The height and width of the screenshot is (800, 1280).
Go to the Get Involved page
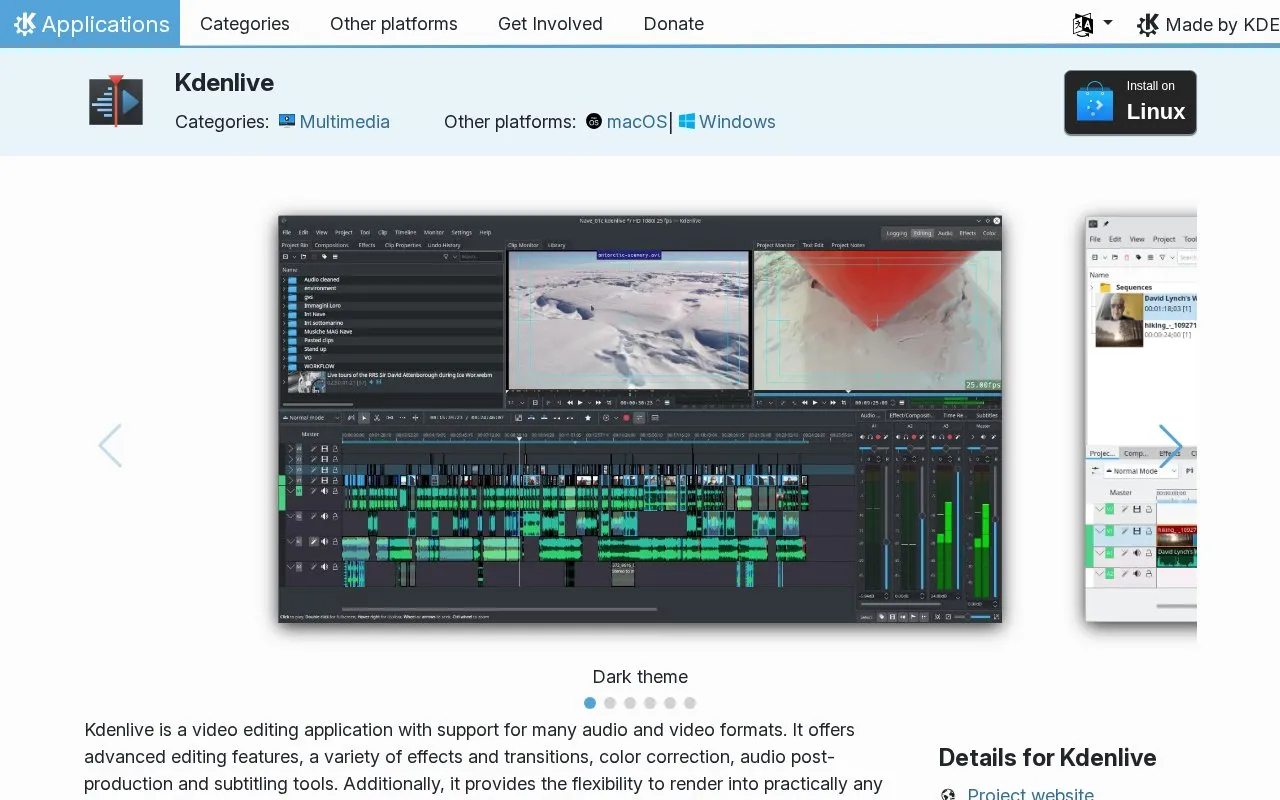click(x=550, y=24)
